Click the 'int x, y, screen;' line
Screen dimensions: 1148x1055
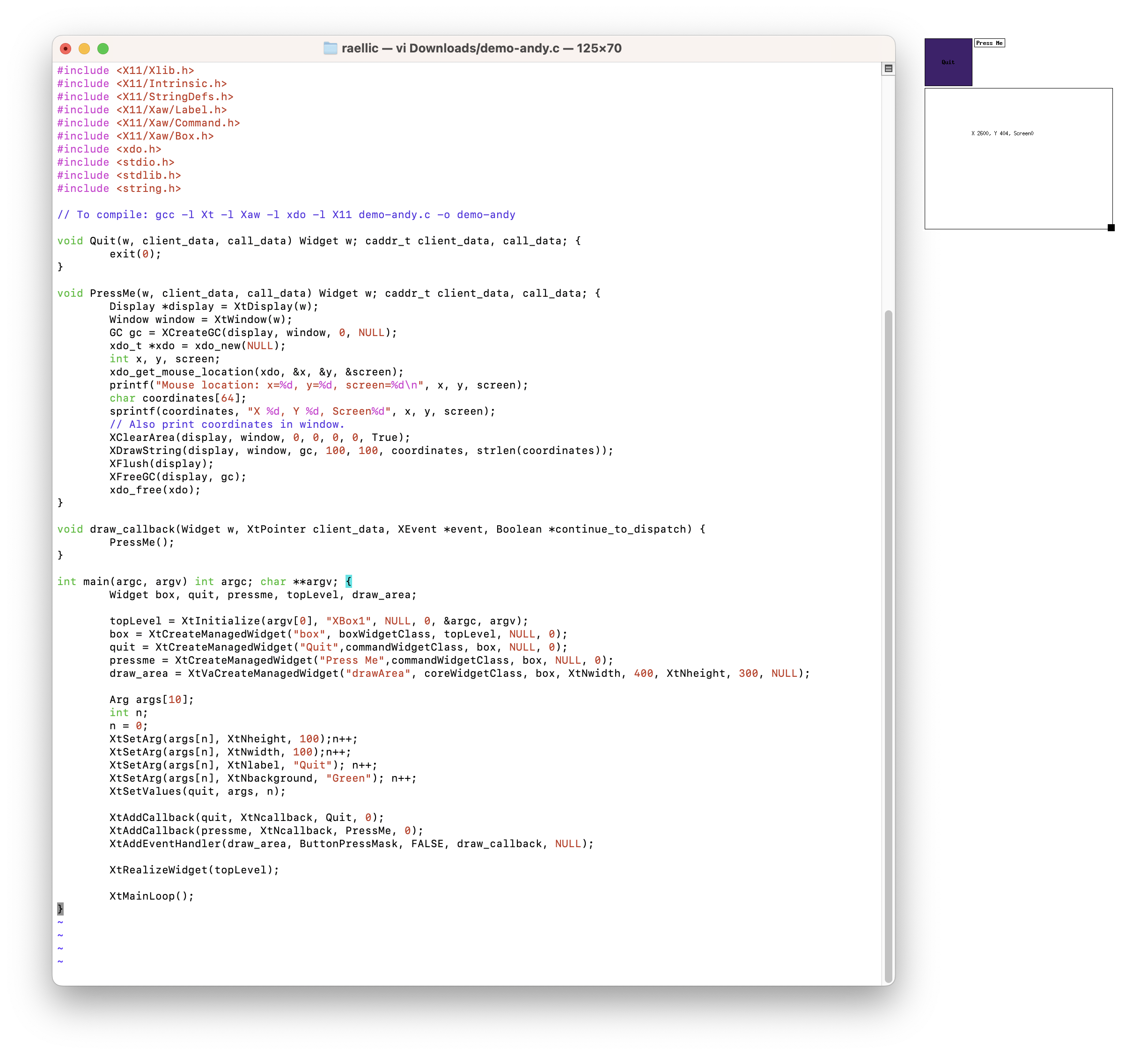coord(165,359)
